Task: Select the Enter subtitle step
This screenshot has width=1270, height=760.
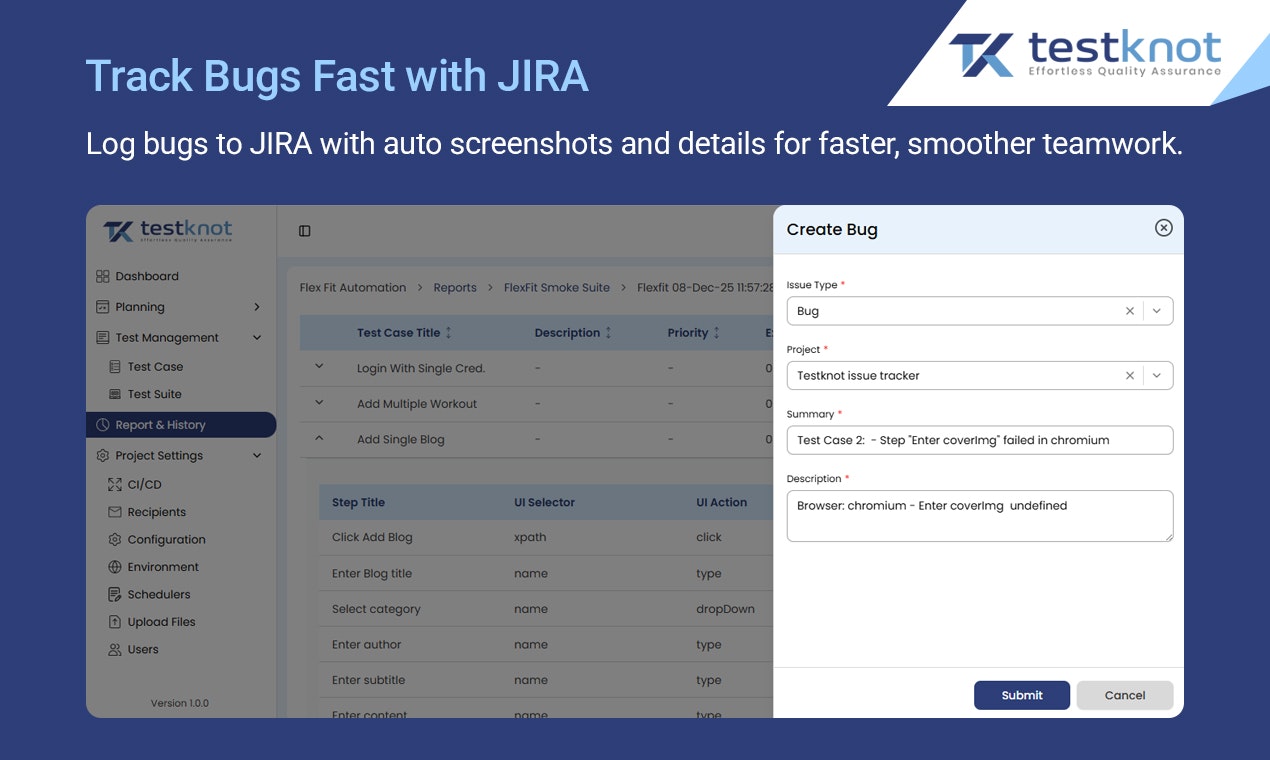Action: click(368, 680)
